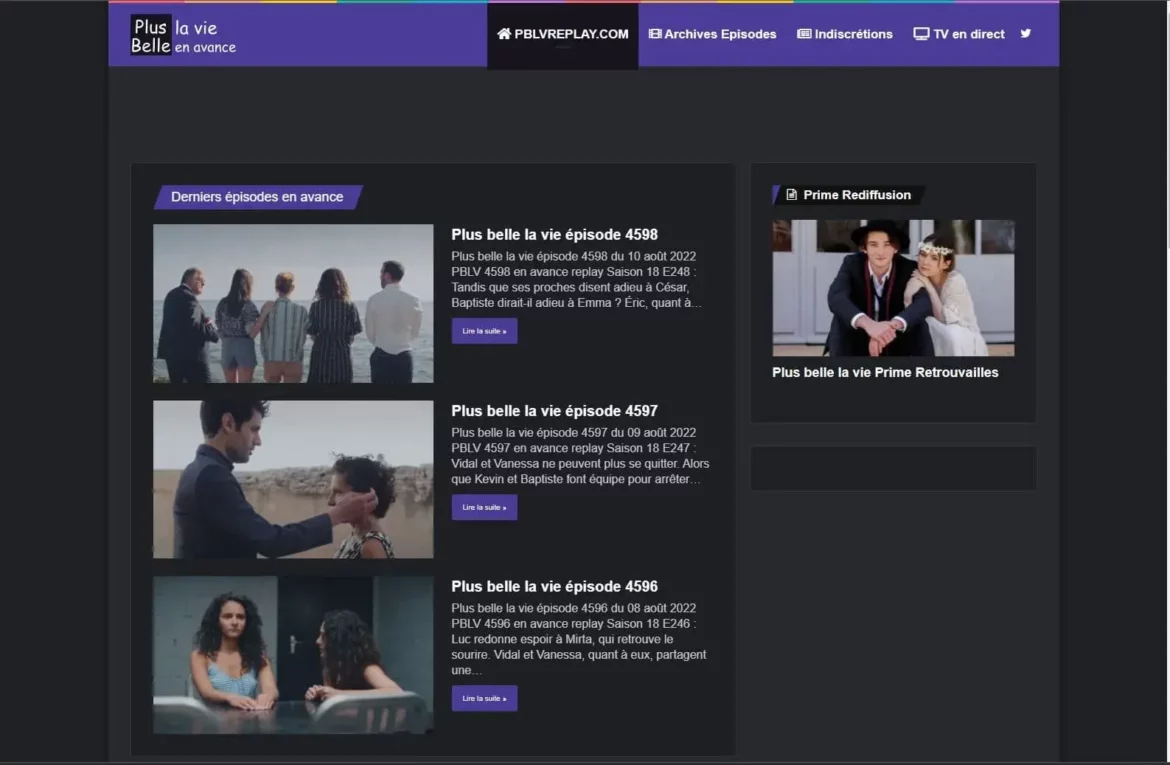The image size is (1170, 765).
Task: Click the episode 4598 seaside thumbnail
Action: tap(293, 303)
